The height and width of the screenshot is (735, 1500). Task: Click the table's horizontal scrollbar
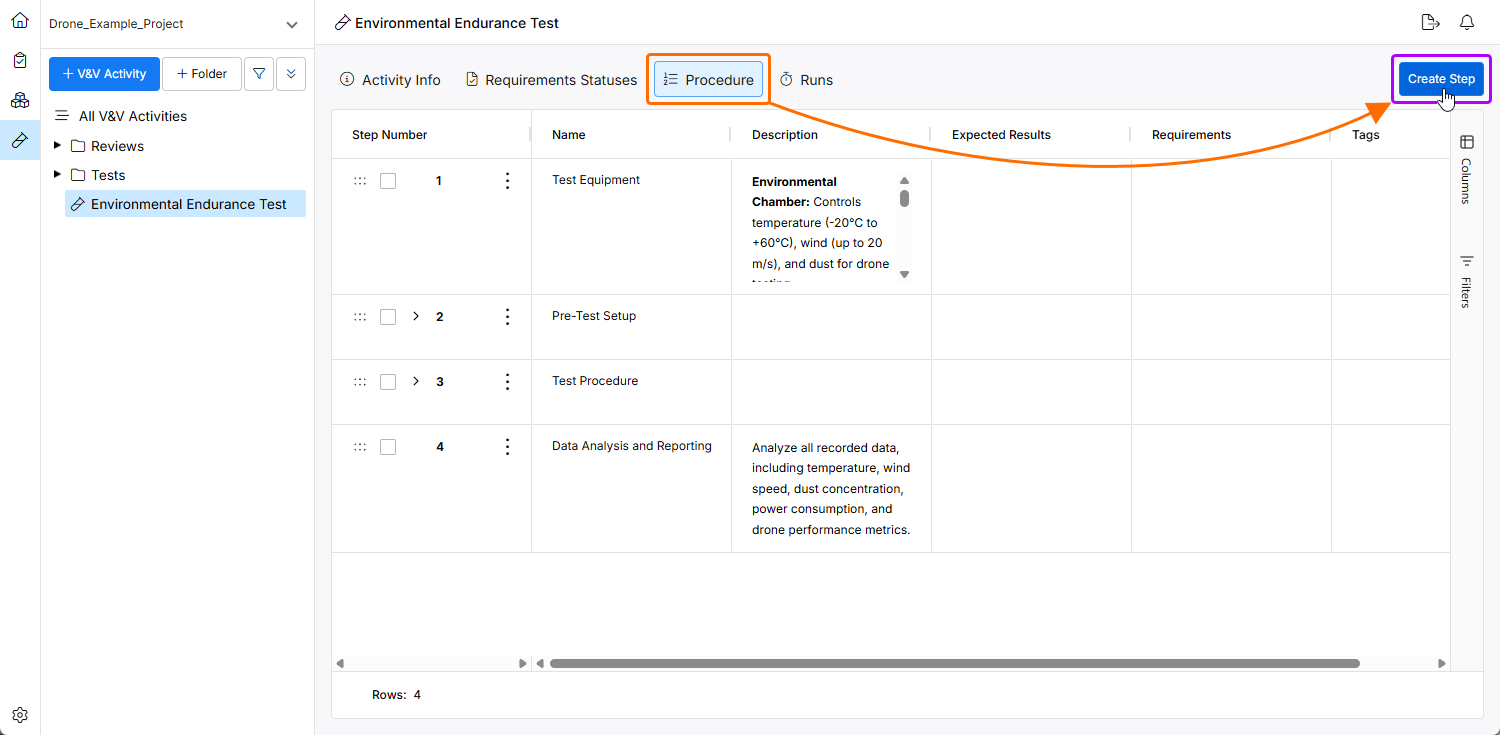(954, 663)
